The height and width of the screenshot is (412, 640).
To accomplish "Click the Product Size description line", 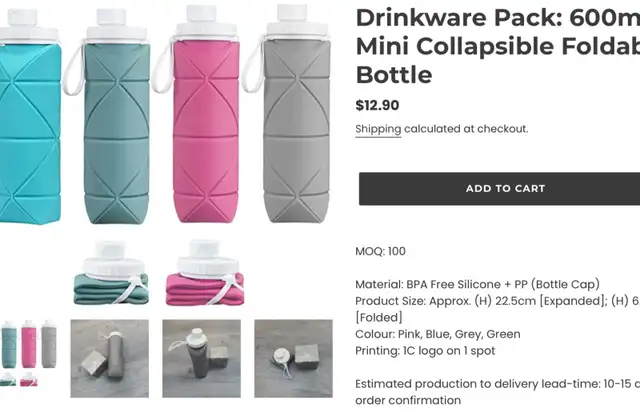I will (x=498, y=309).
